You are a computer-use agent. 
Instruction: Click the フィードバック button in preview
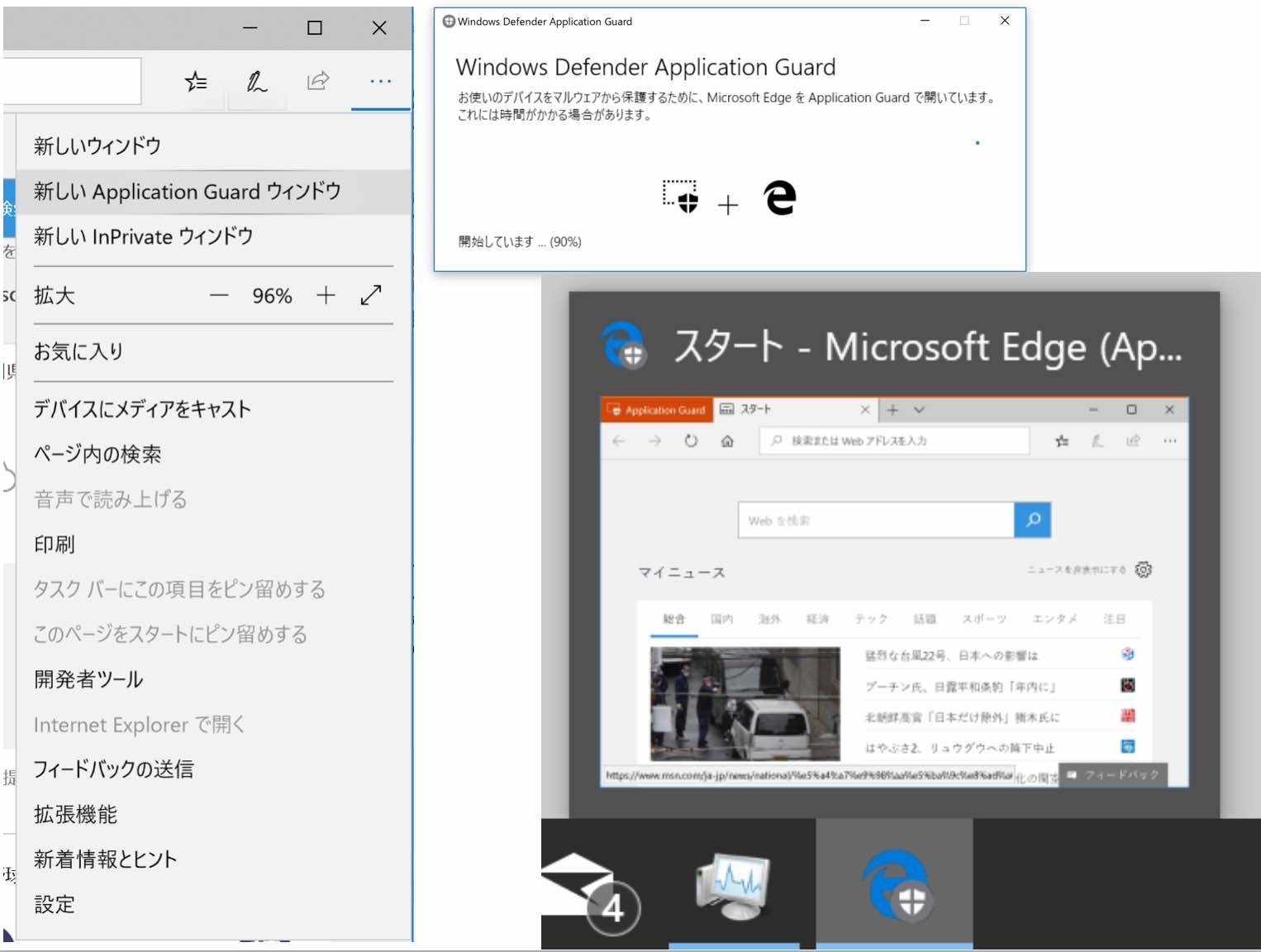tap(1113, 774)
